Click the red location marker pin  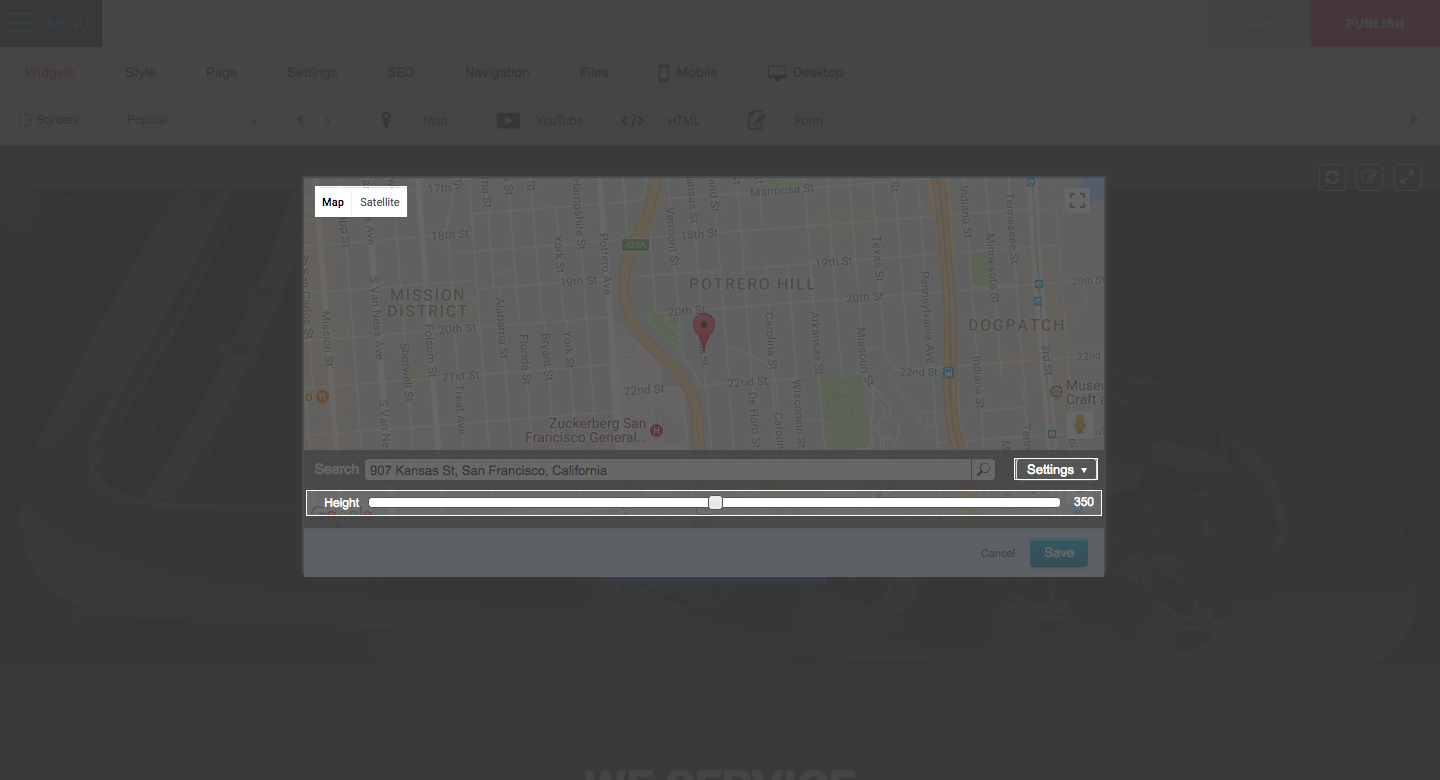point(704,331)
